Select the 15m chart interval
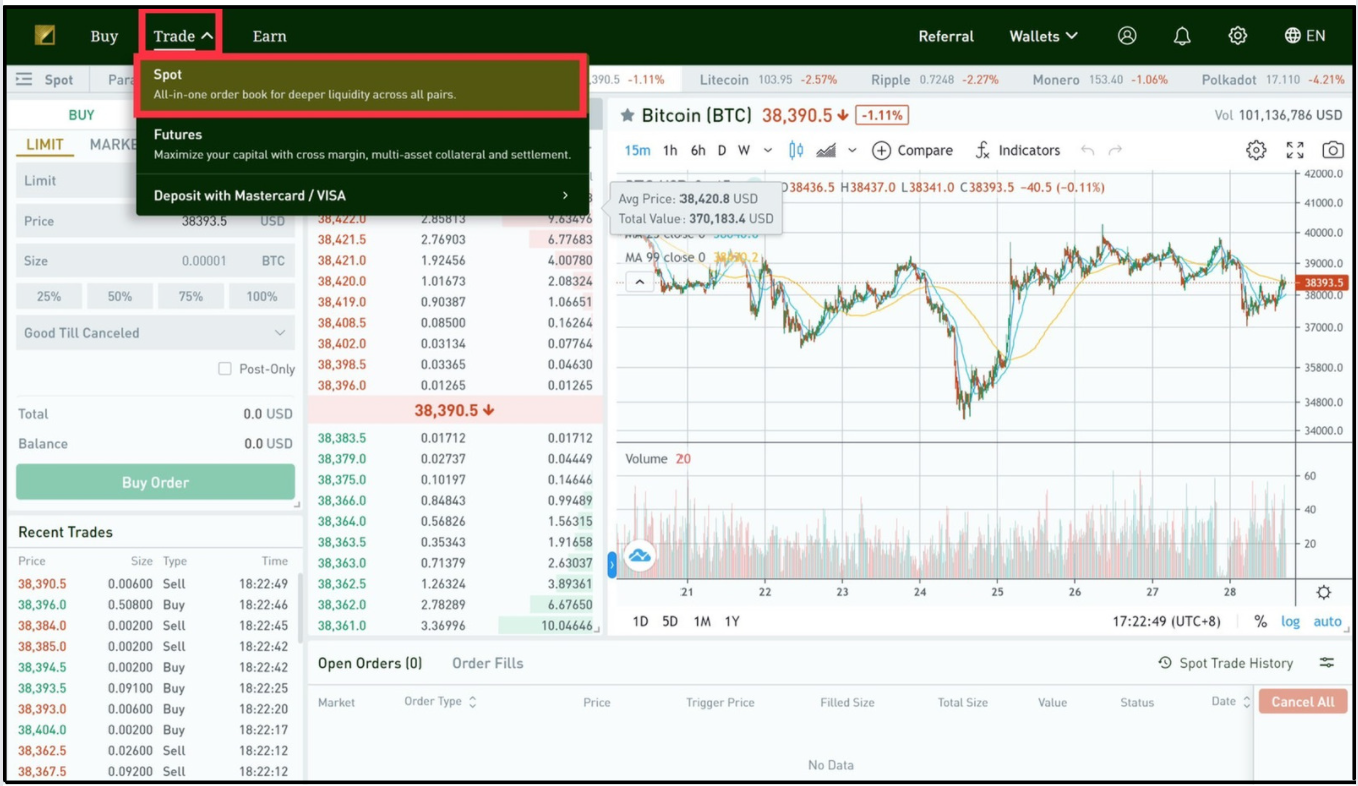 [637, 150]
